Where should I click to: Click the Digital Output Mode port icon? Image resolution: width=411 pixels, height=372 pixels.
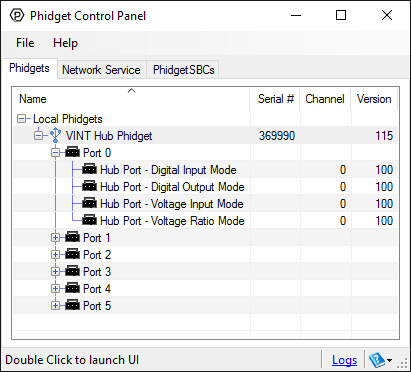click(89, 186)
